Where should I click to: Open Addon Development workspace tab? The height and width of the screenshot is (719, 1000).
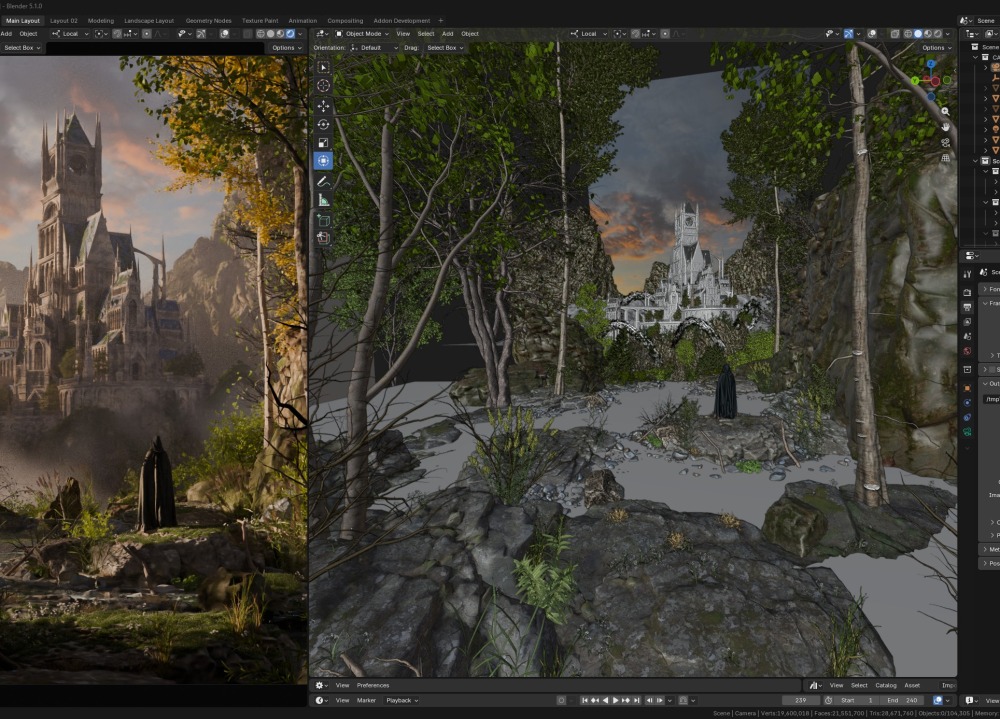pos(402,20)
